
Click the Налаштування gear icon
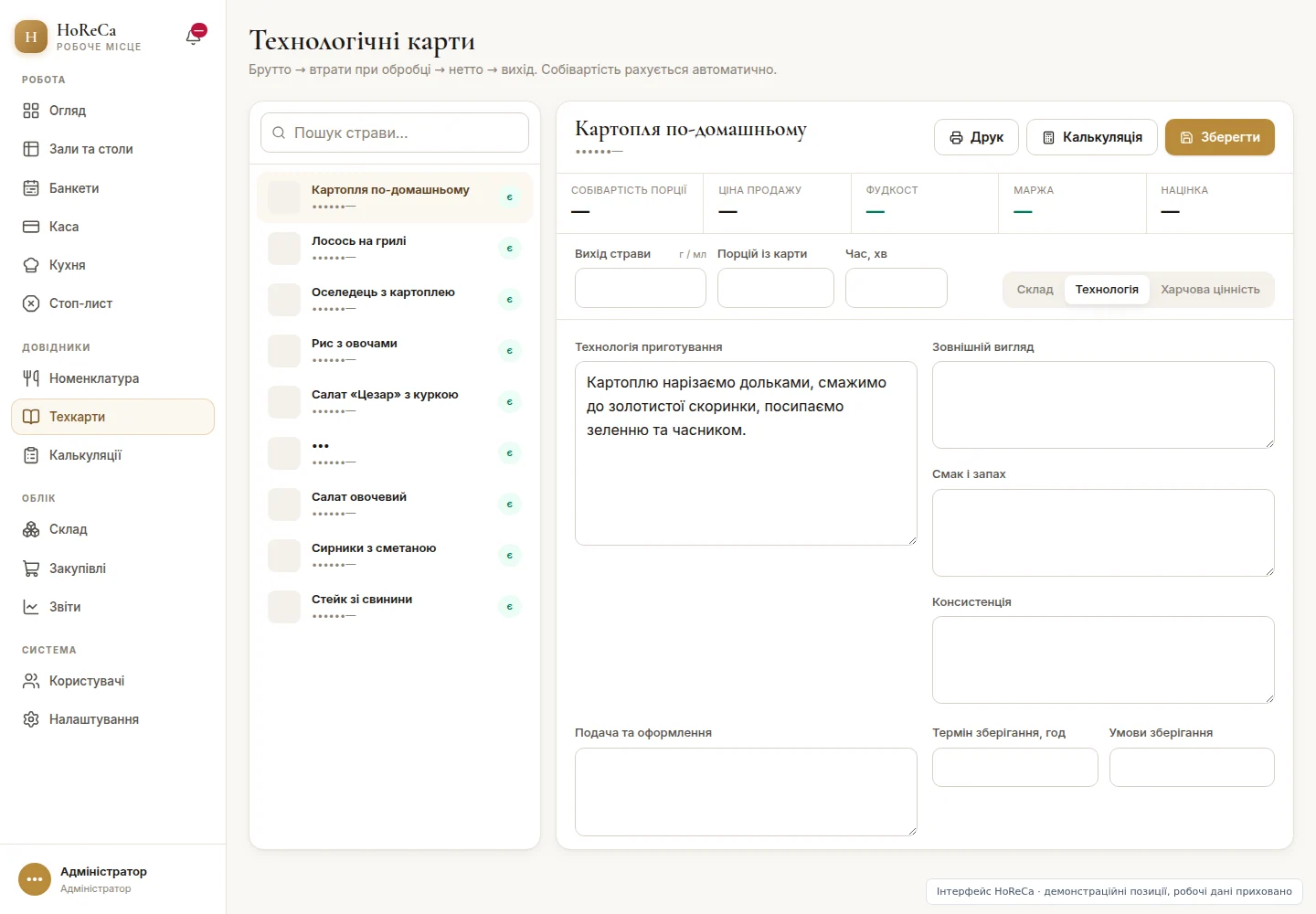(31, 719)
